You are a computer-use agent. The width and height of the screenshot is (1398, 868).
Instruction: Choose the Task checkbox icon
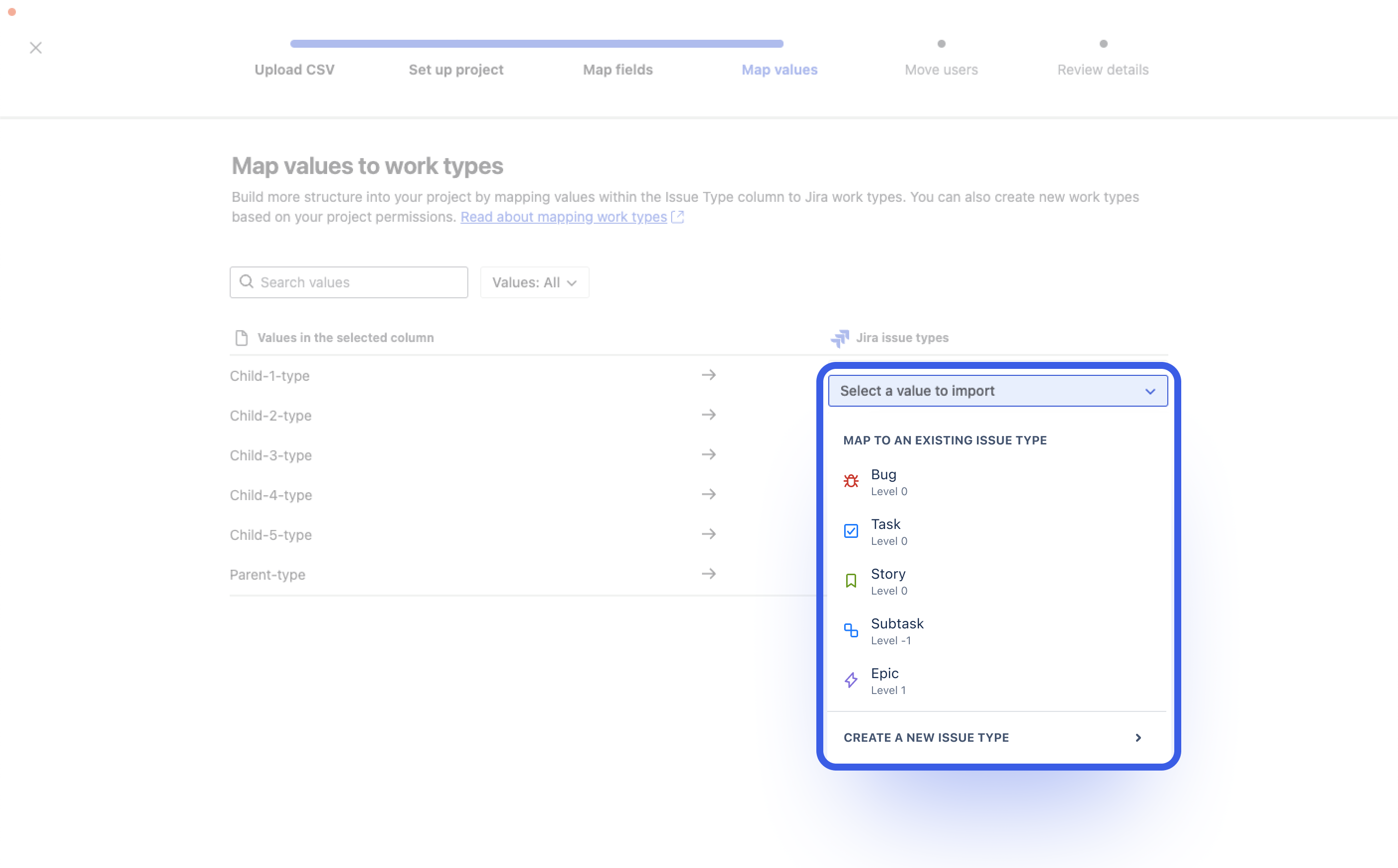click(x=851, y=531)
